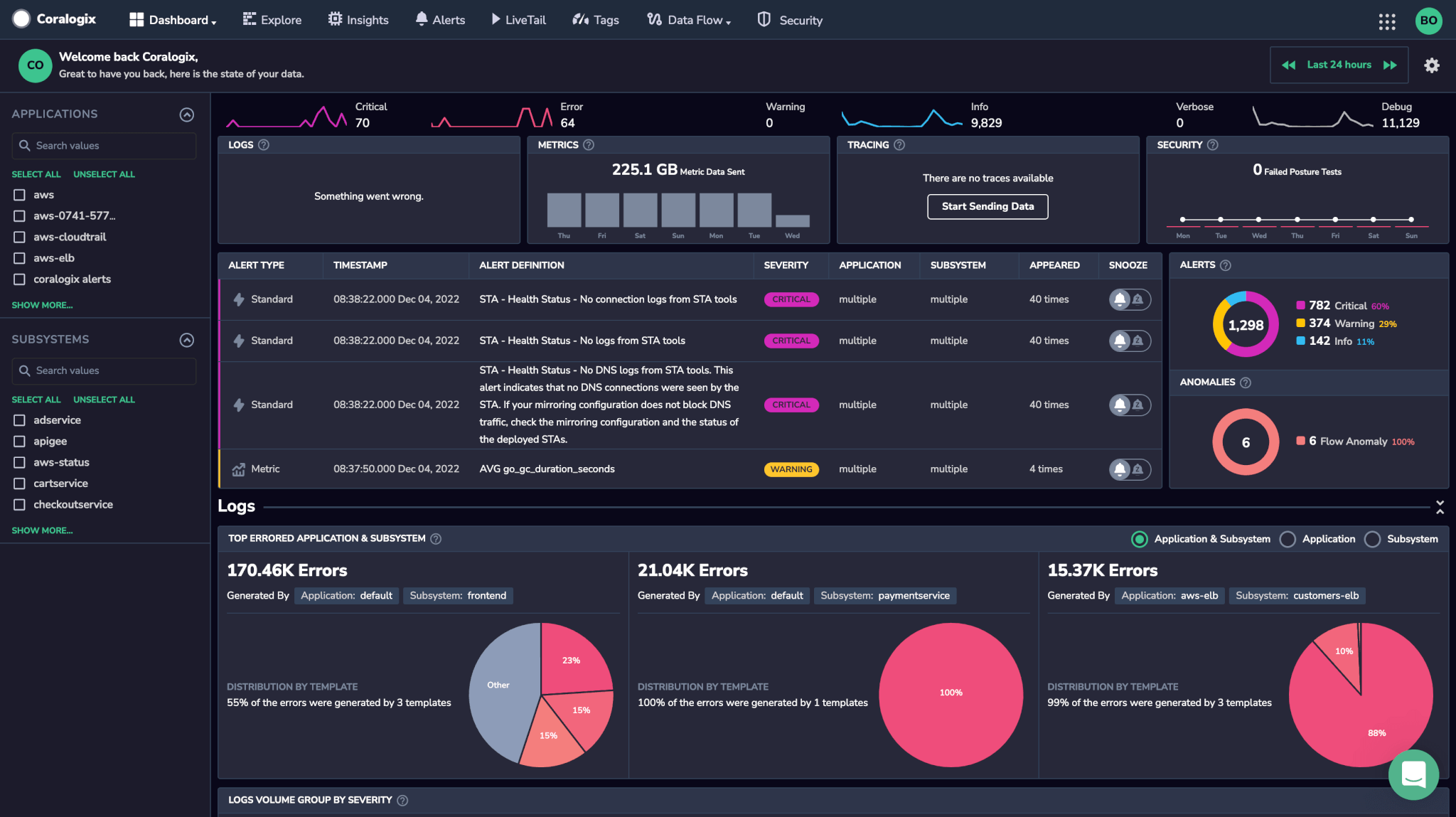Click the help icon next to LOGS

click(264, 145)
